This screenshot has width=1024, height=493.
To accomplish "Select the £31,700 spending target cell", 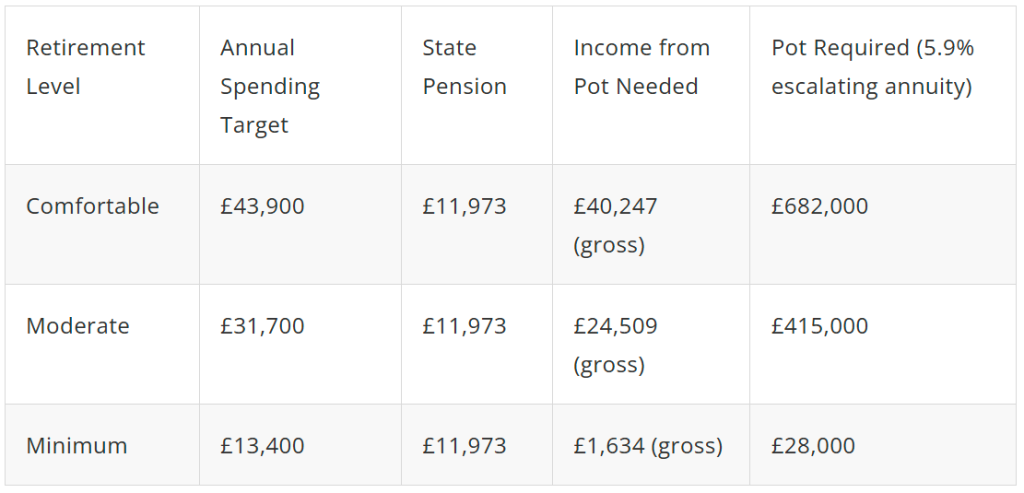I will 262,326.
